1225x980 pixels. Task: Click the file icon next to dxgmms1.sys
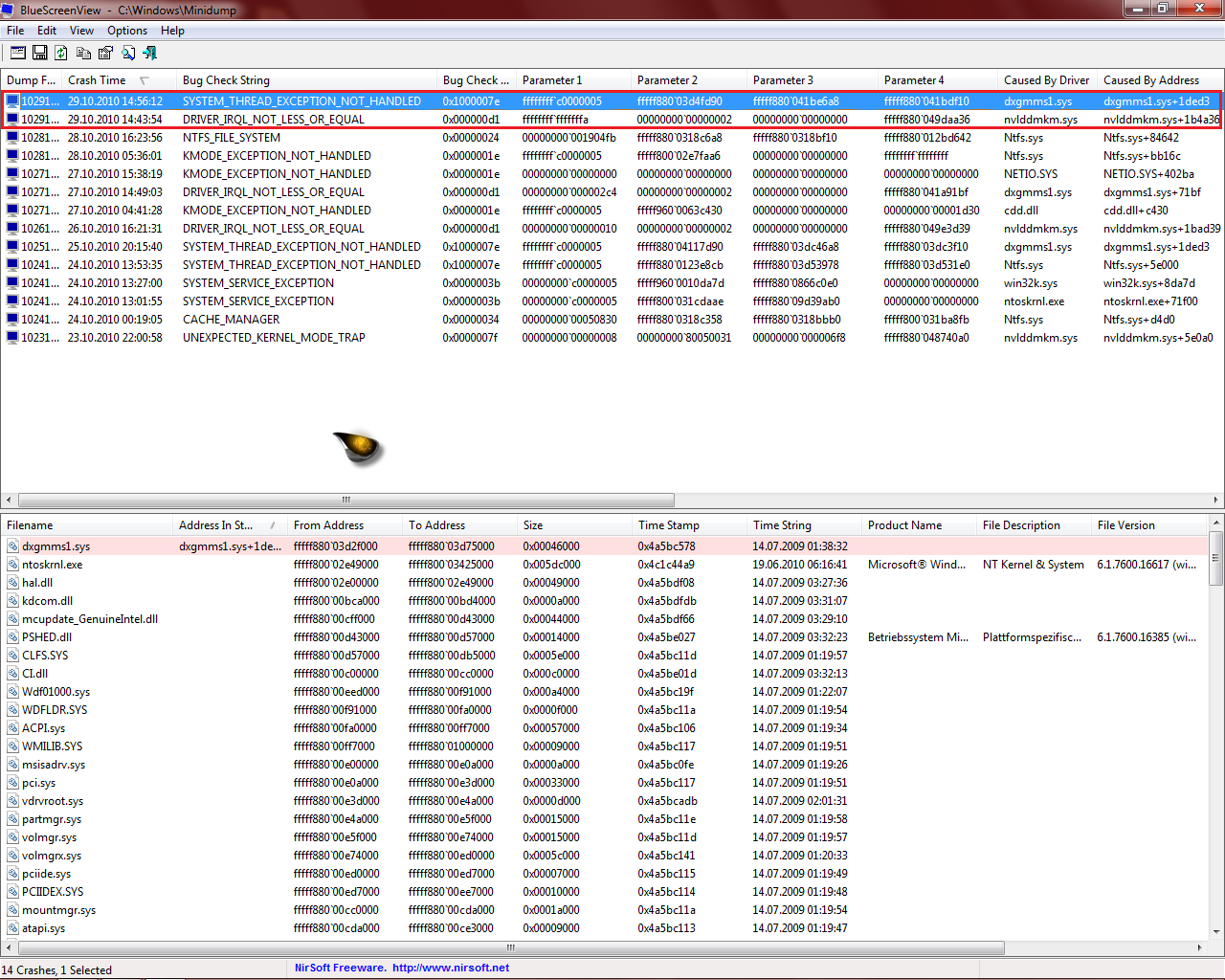(13, 546)
